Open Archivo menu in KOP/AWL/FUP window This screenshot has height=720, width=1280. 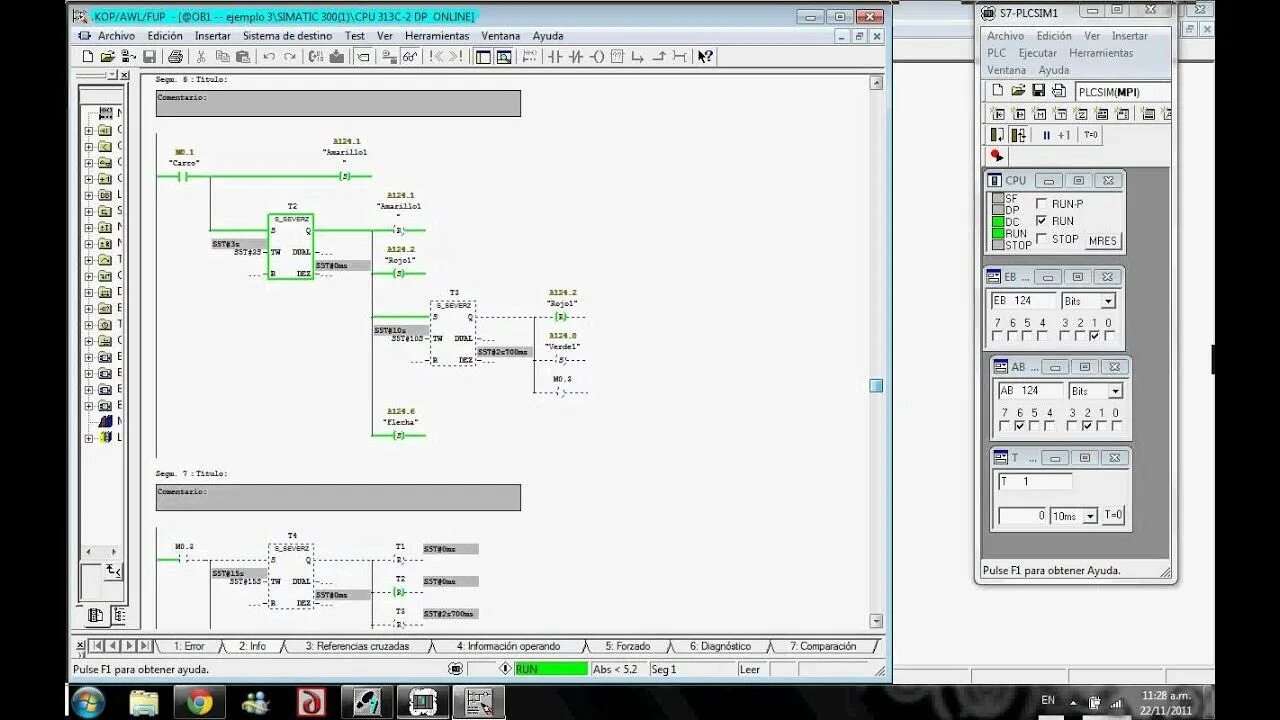click(x=116, y=36)
